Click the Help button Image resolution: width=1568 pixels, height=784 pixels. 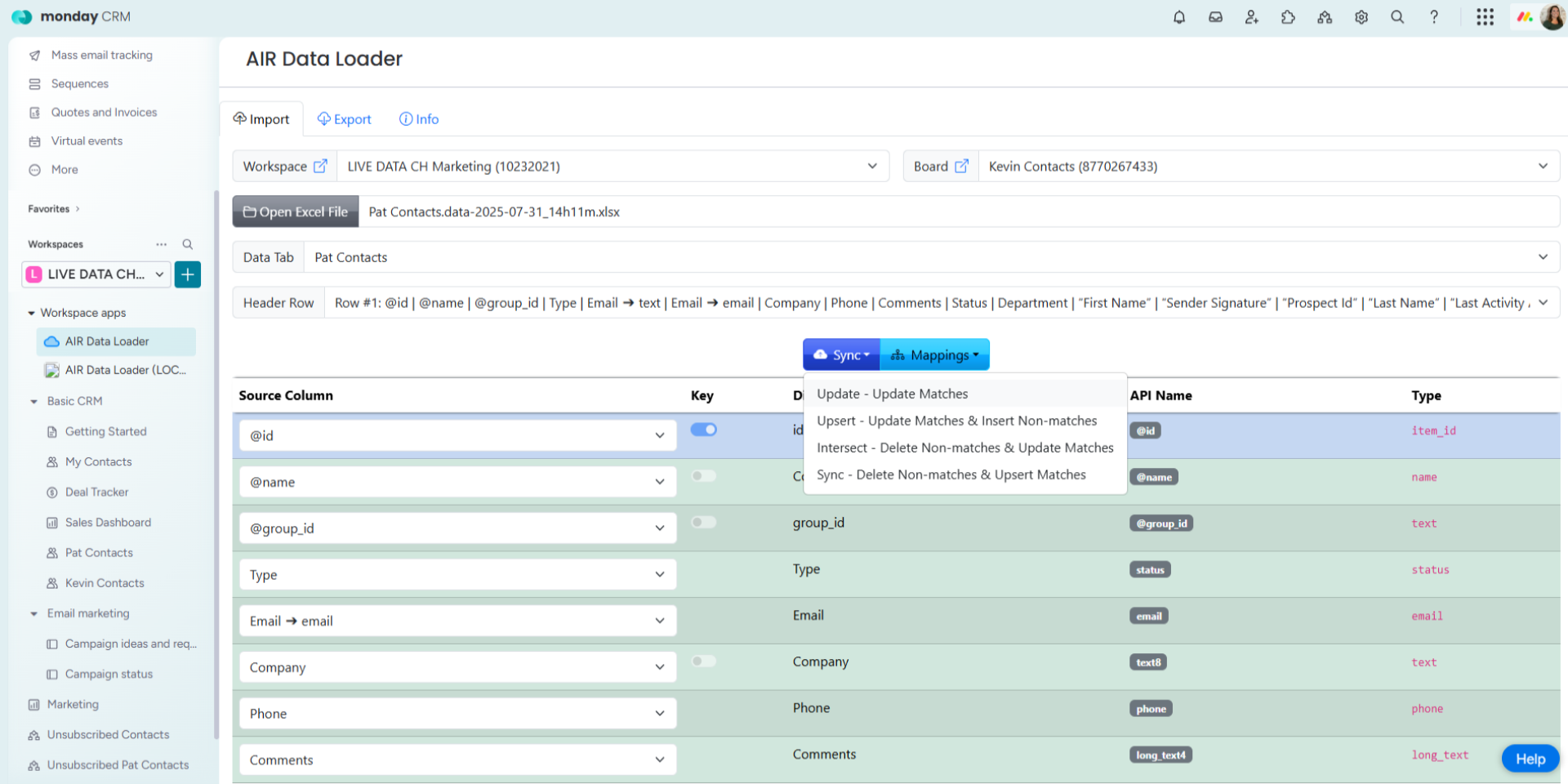pos(1530,759)
